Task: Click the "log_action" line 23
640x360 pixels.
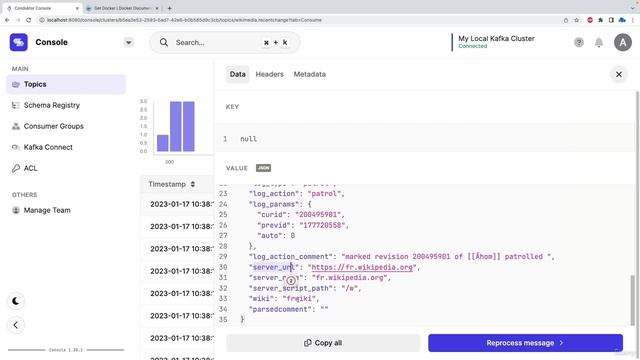Action: (x=297, y=193)
